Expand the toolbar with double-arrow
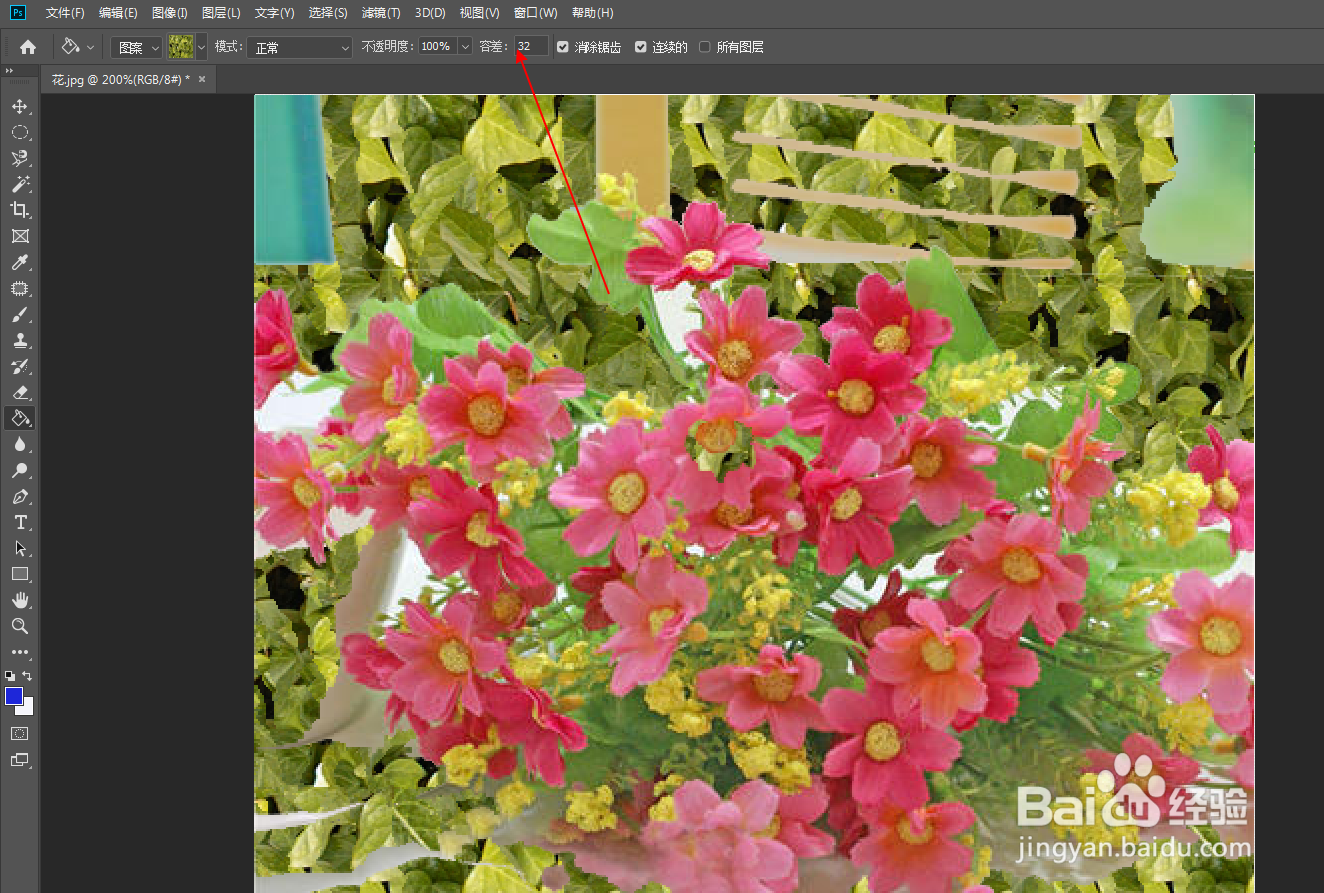This screenshot has width=1324, height=893. pos(8,70)
